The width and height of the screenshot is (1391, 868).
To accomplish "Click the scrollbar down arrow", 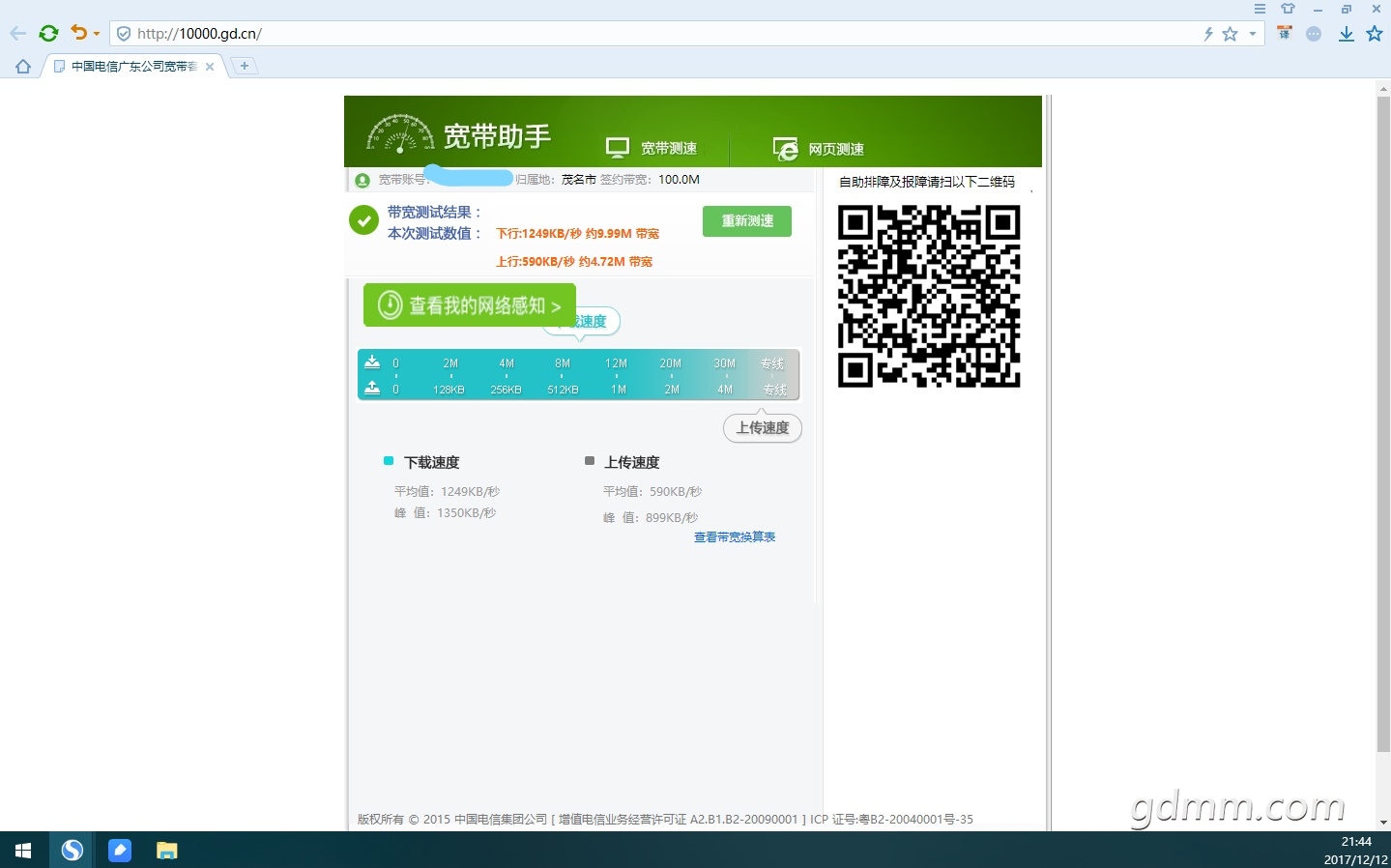I will 1383,823.
